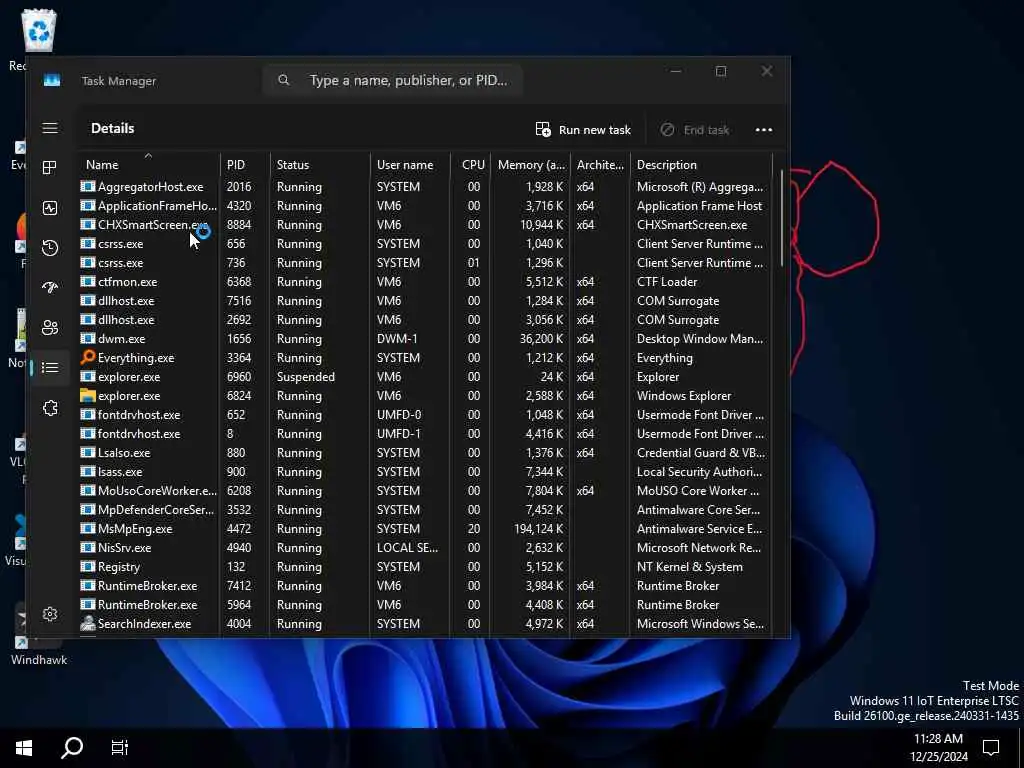Select suspended explorer.exe PID 6960

(x=424, y=376)
